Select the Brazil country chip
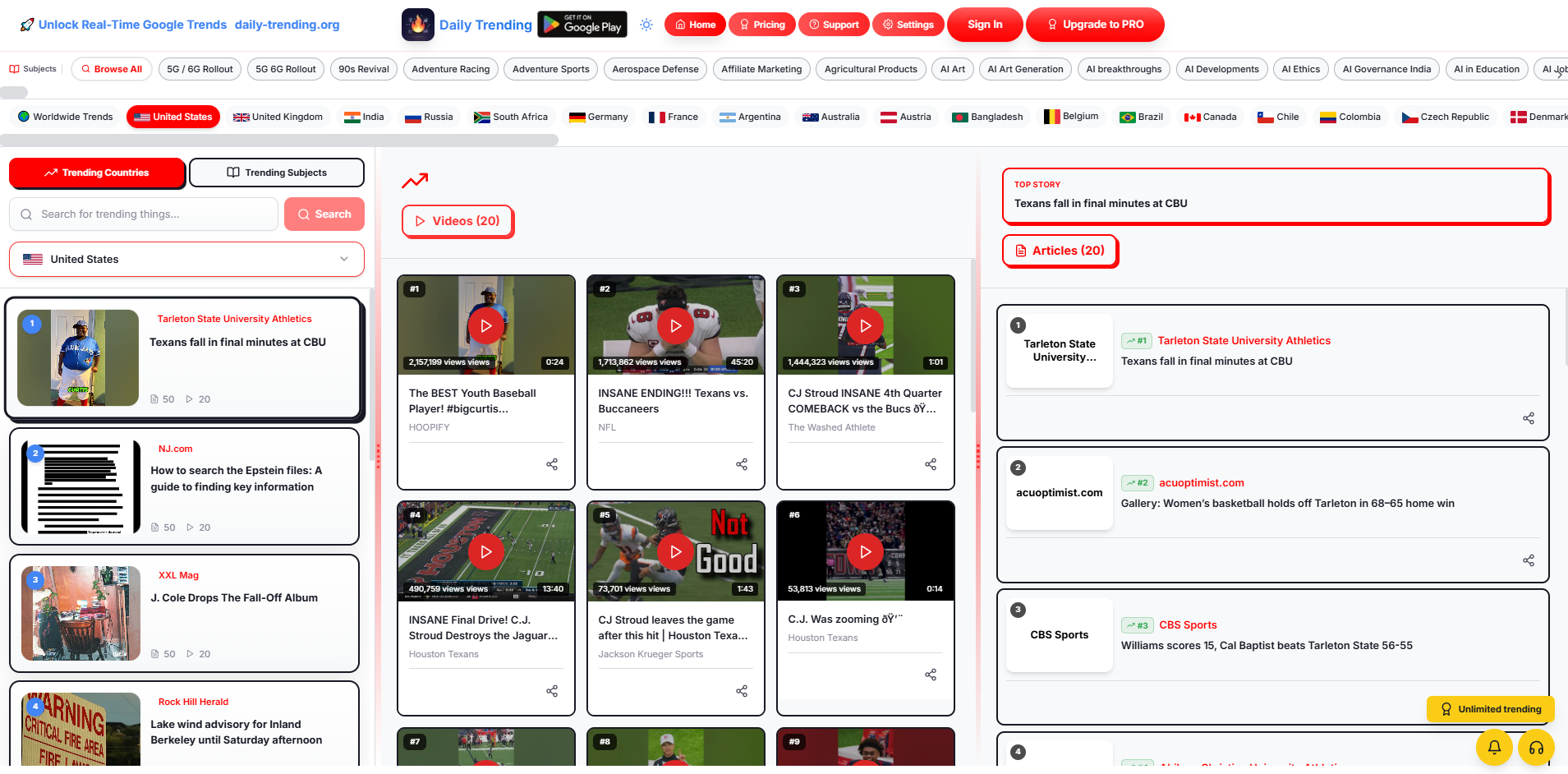 1142,117
